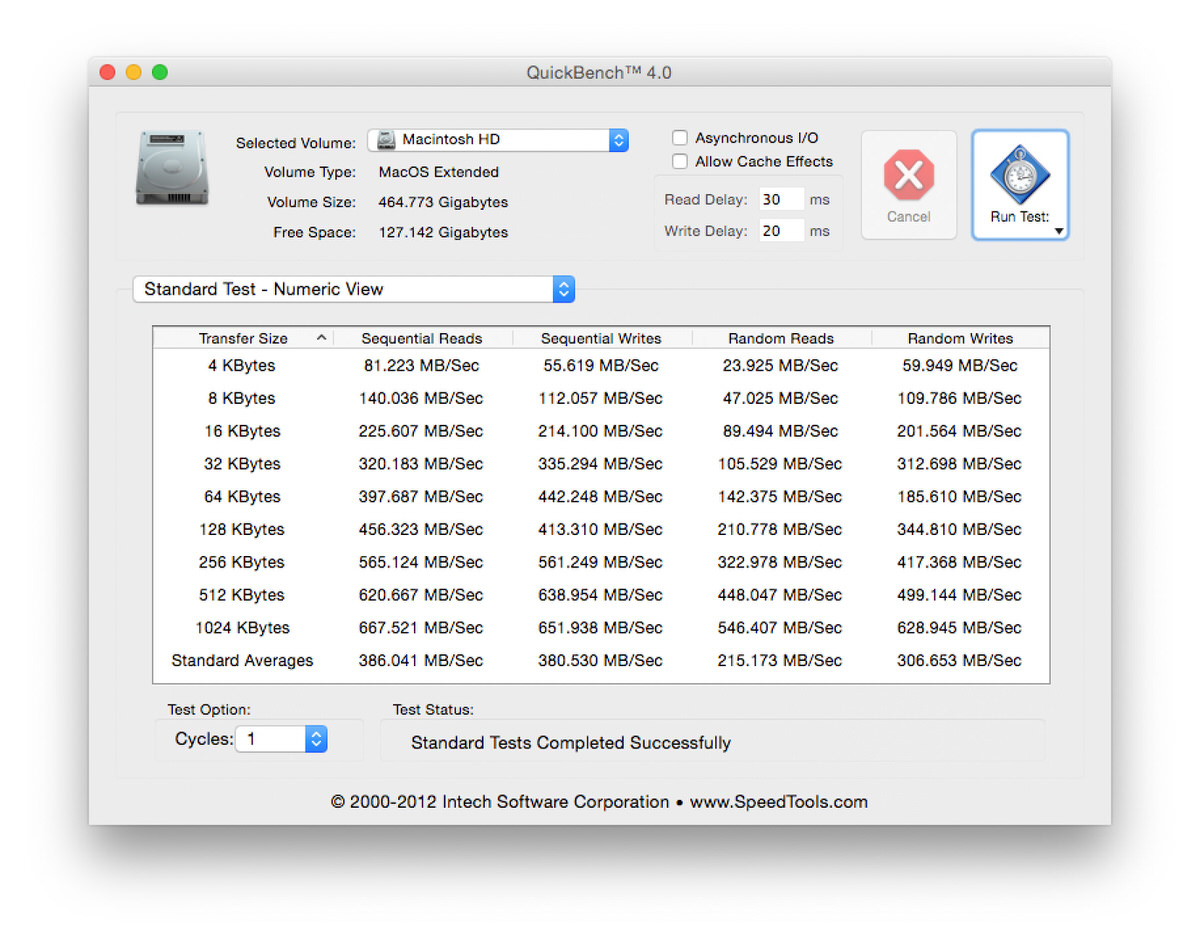Select the 32 KBytes row label
The height and width of the screenshot is (945, 1200).
[x=242, y=464]
